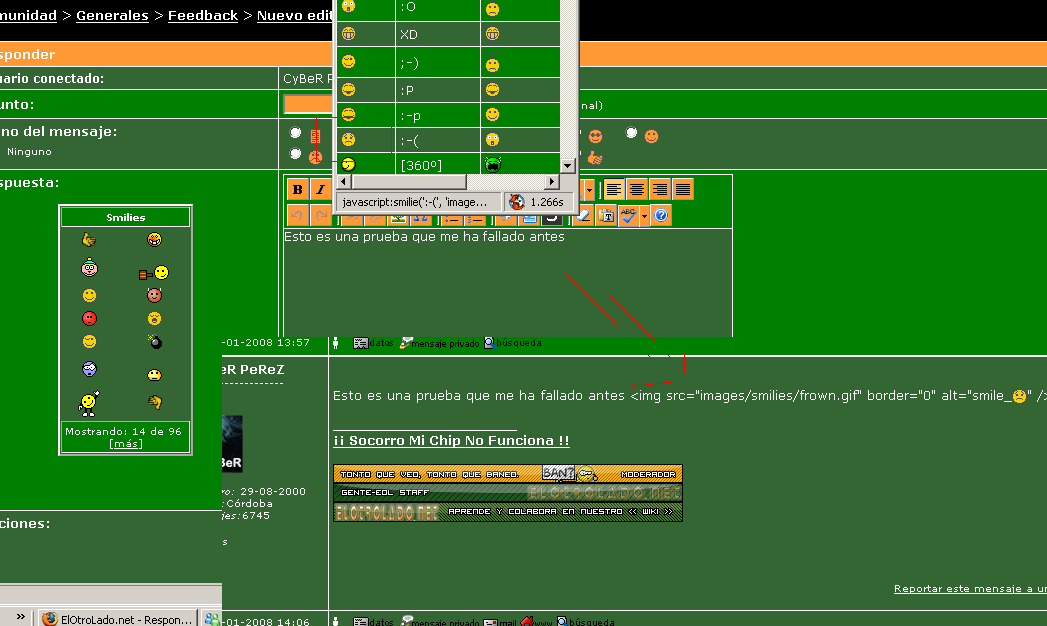Click the paste as plain text icon
1047x626 pixels.
606,216
